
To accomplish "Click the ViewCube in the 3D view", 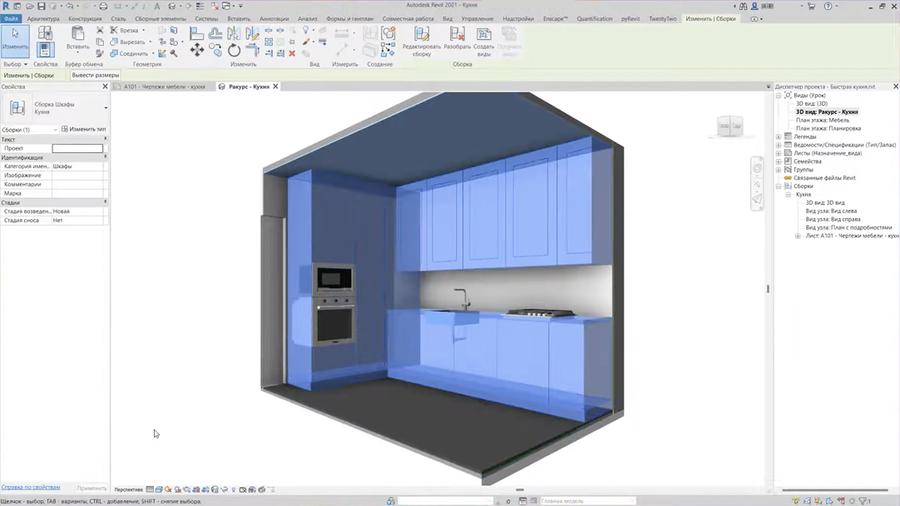I will 730,126.
